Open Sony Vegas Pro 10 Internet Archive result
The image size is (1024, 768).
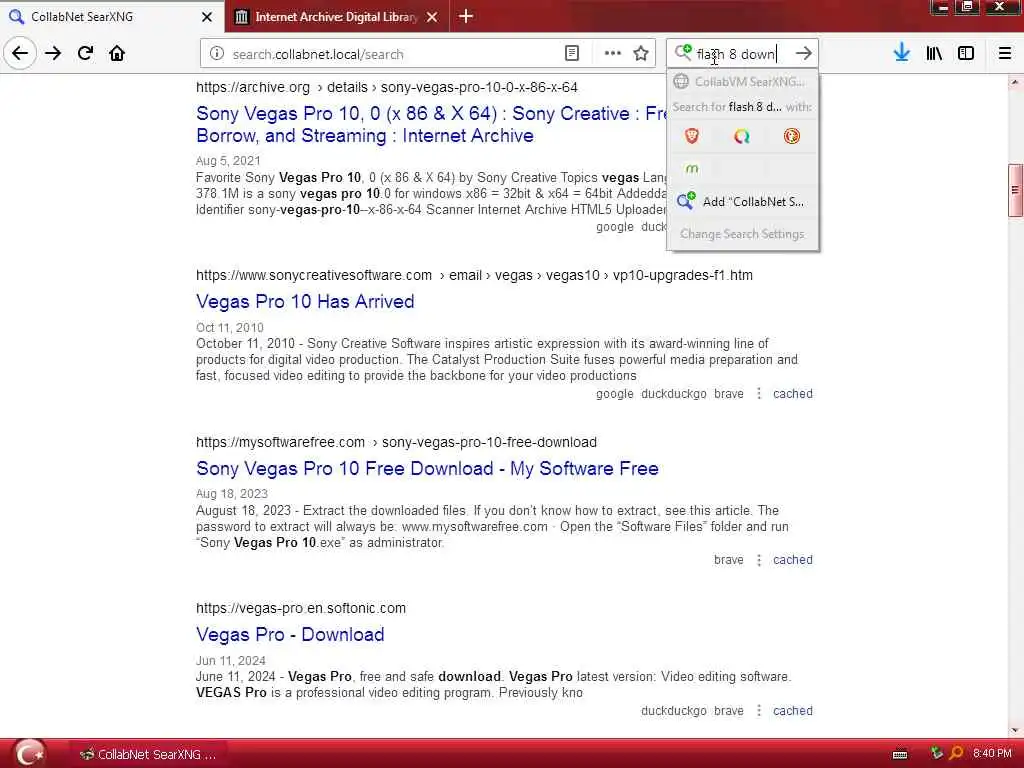click(x=431, y=124)
